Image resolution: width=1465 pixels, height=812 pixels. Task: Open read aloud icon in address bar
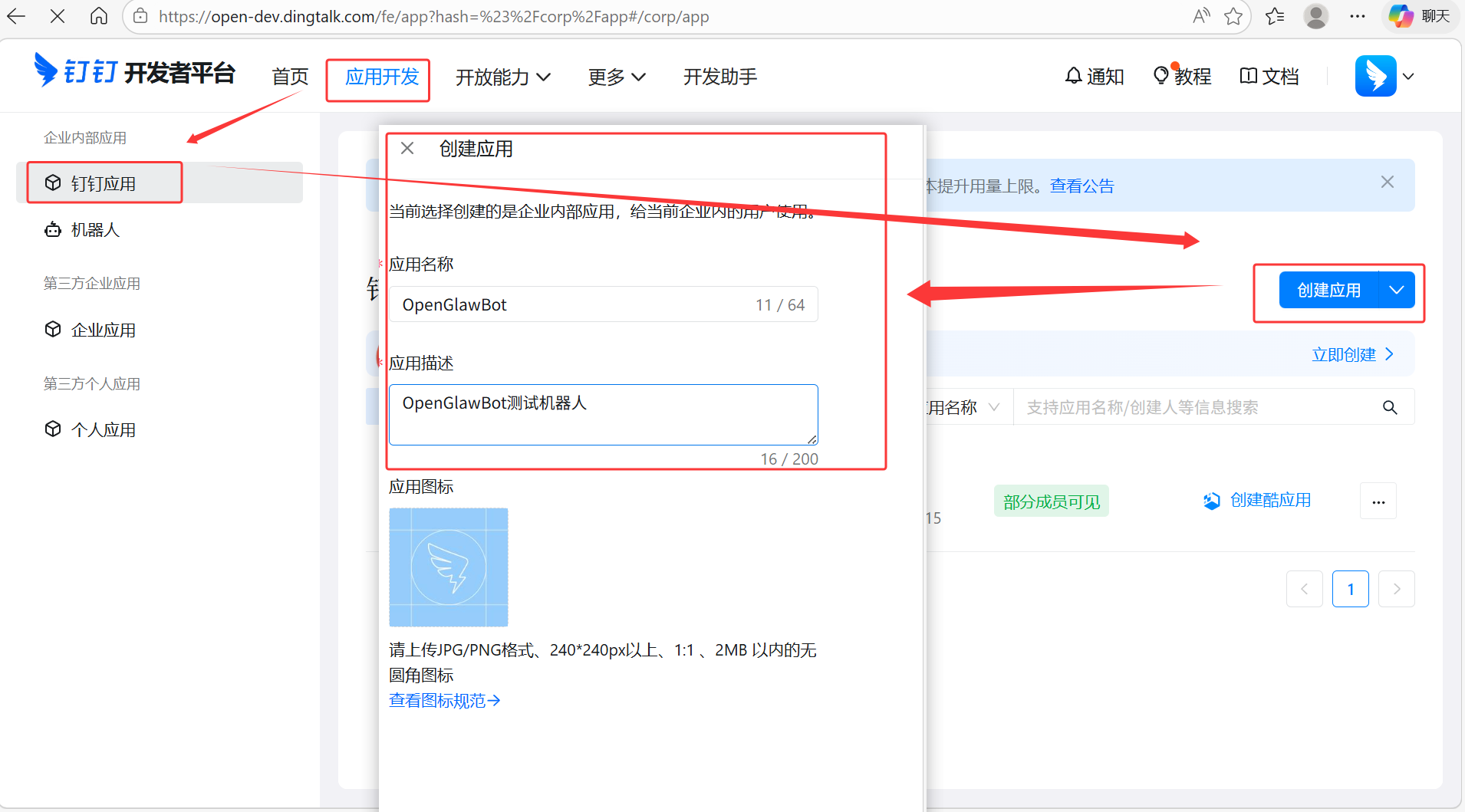pos(1201,16)
